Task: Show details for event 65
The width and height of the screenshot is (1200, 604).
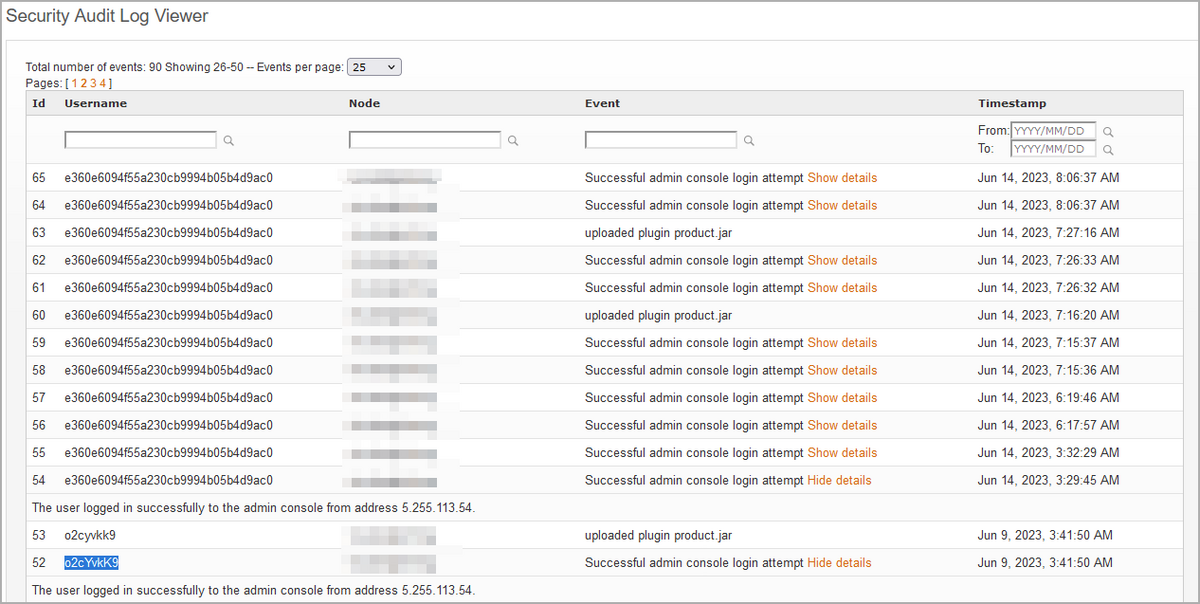Action: (x=841, y=177)
